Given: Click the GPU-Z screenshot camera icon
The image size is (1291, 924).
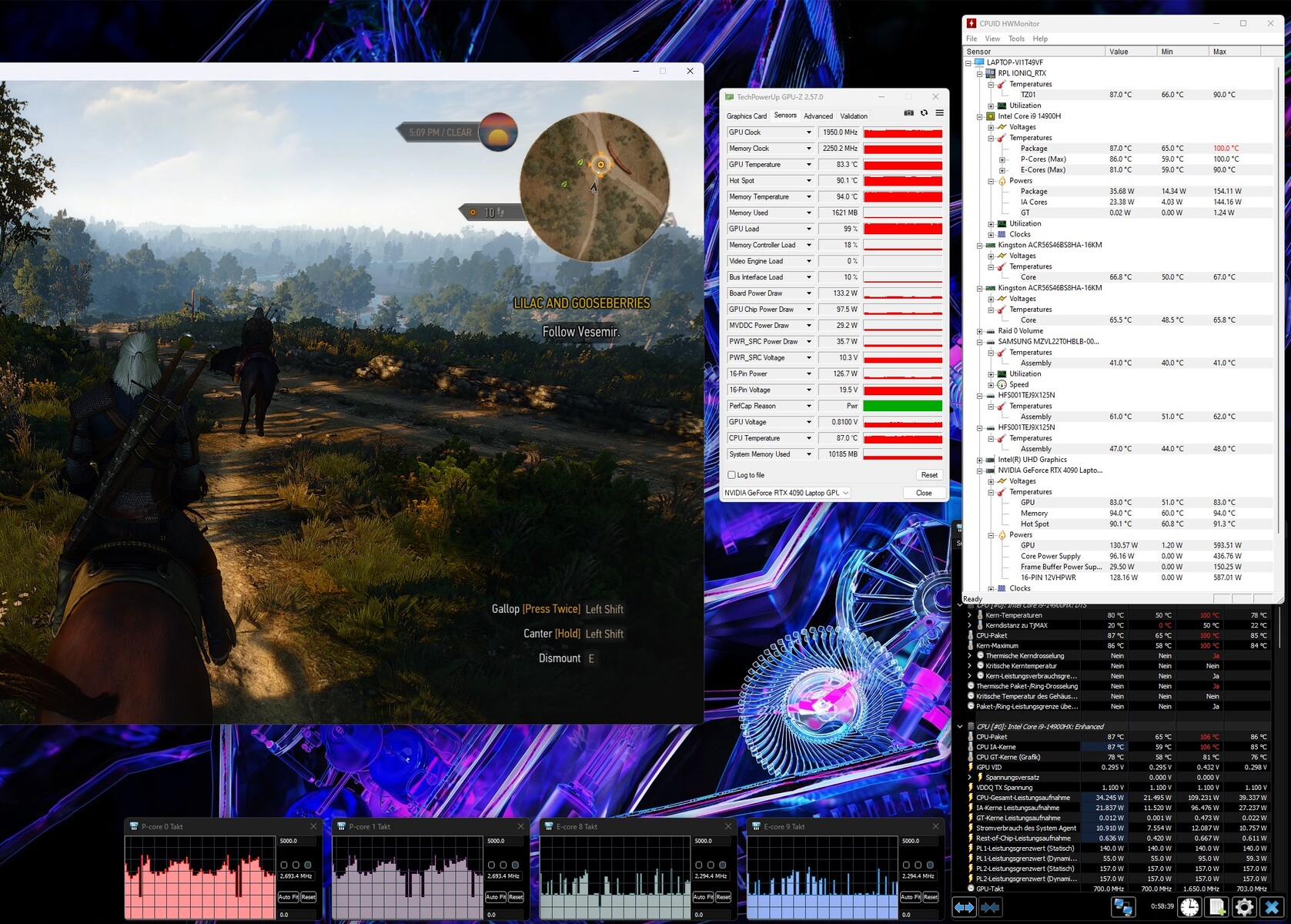Looking at the screenshot, I should coord(908,113).
